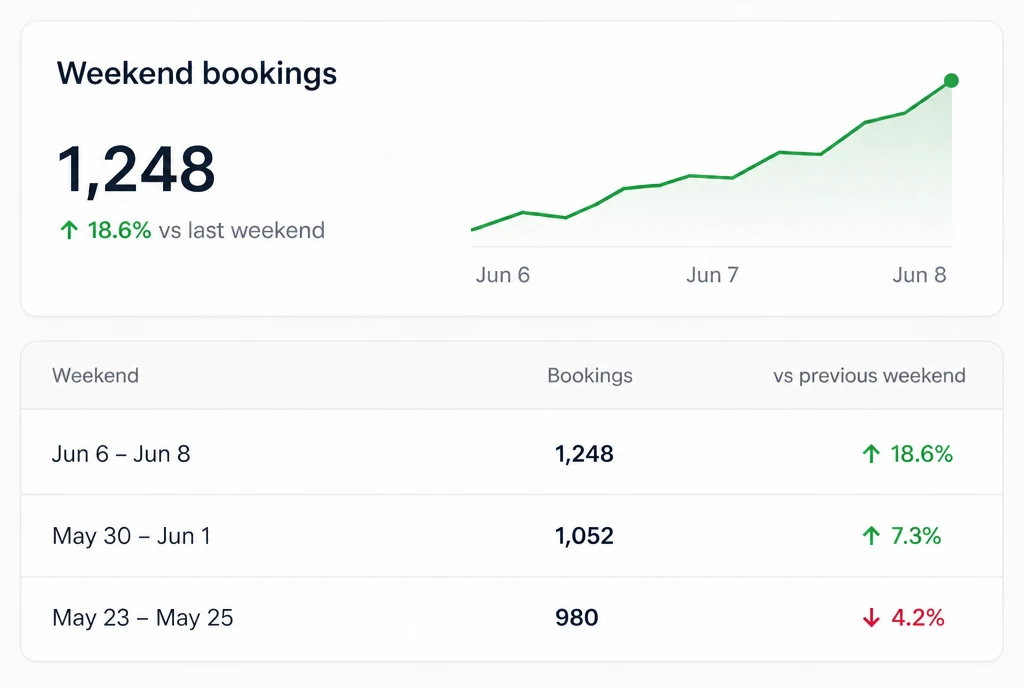Screen dimensions: 1024x688
Task: Click the 'Weekend bookings' card title
Action: point(197,73)
